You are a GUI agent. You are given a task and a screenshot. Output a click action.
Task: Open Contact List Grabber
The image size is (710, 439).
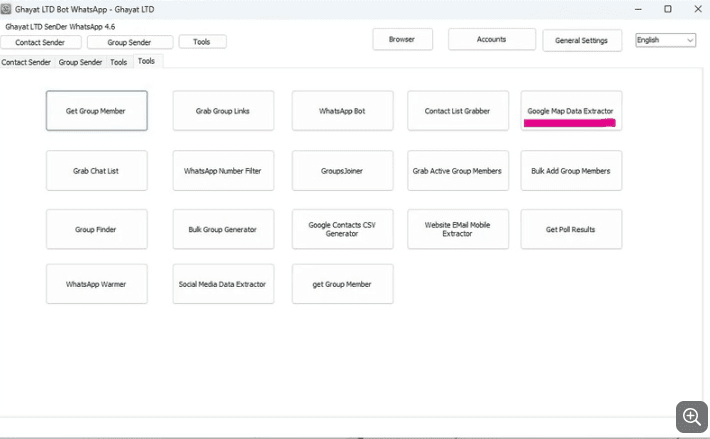pos(458,111)
